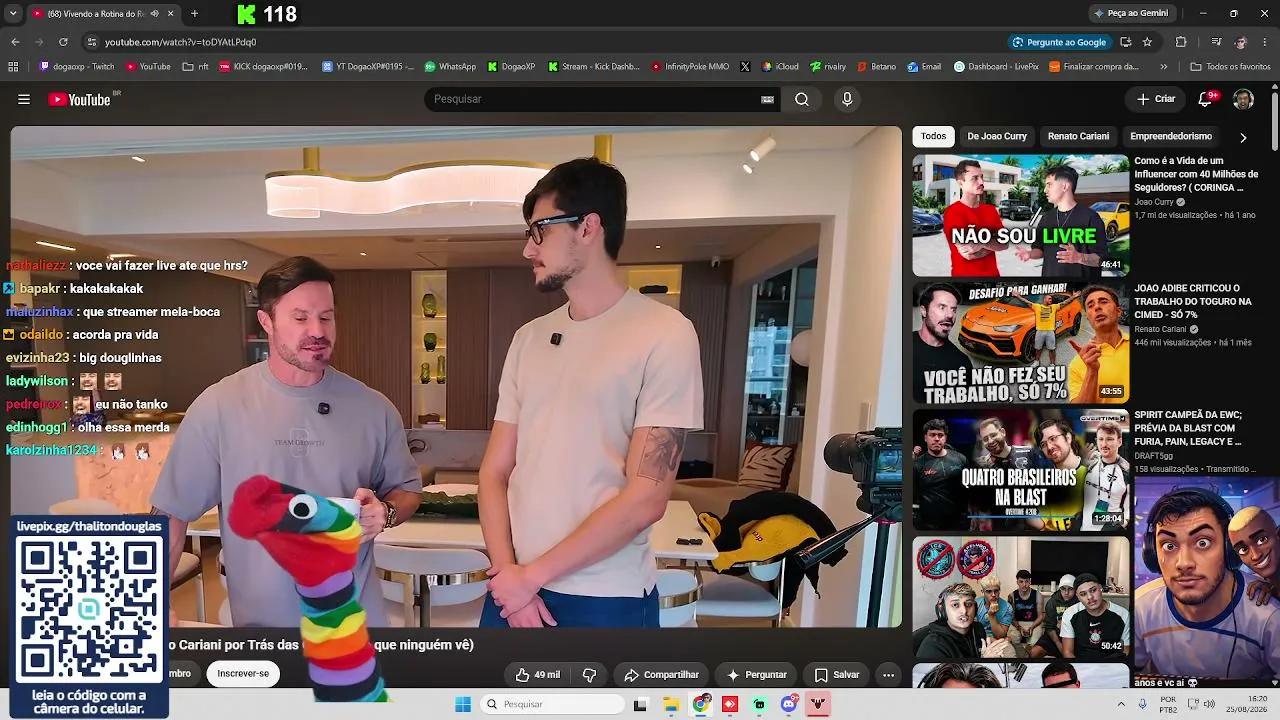Screen dimensions: 1280x720
Task: Open YouTube notifications bell
Action: [1205, 99]
